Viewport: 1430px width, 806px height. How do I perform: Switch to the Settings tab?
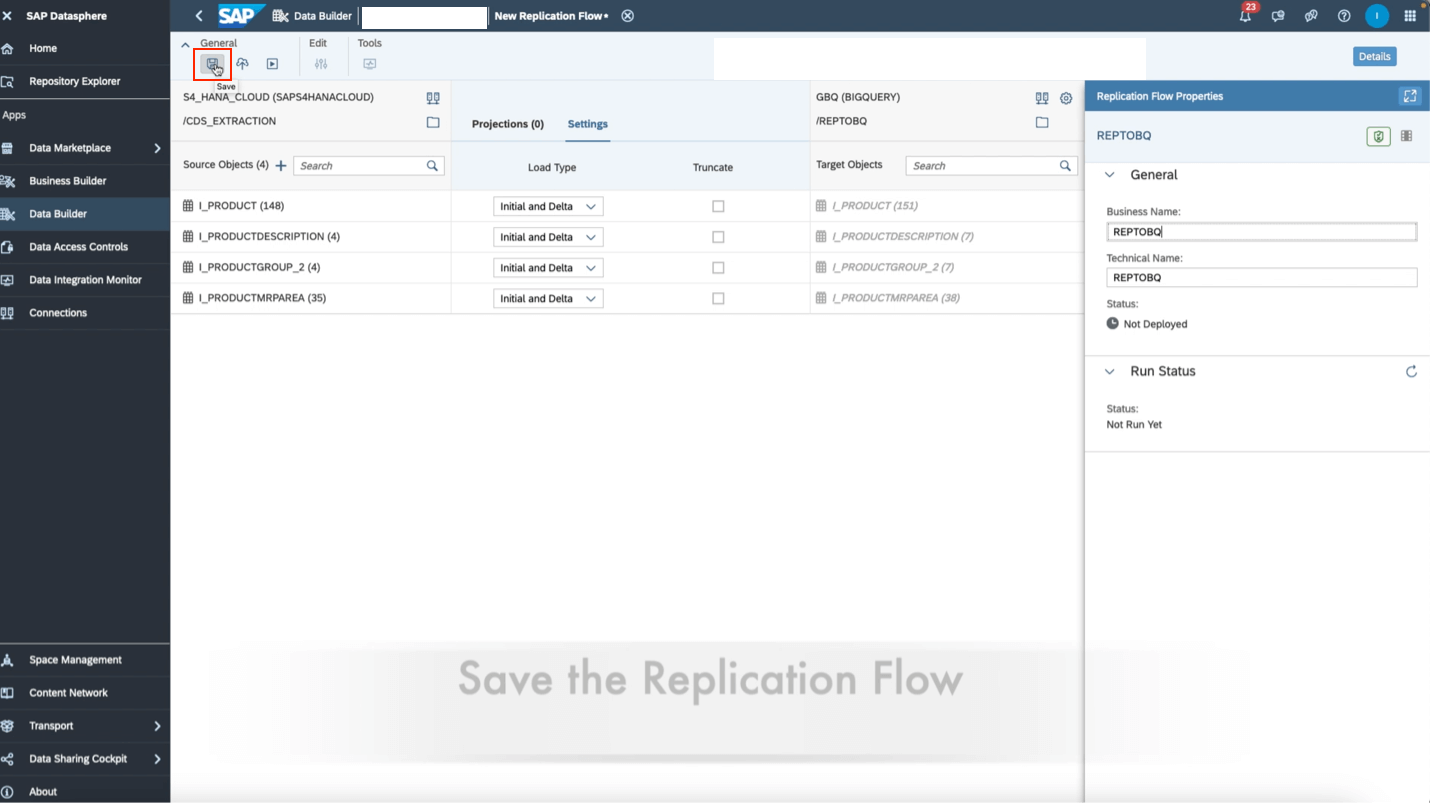coord(587,124)
